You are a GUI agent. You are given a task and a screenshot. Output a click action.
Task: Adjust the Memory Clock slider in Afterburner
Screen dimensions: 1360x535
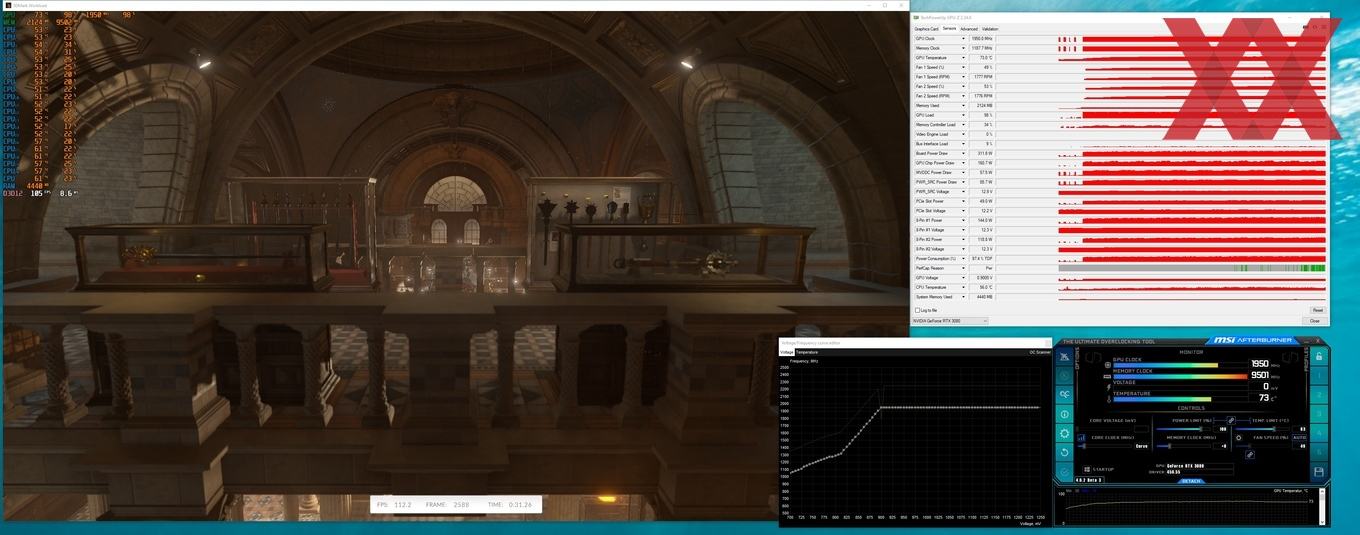coord(1183,446)
